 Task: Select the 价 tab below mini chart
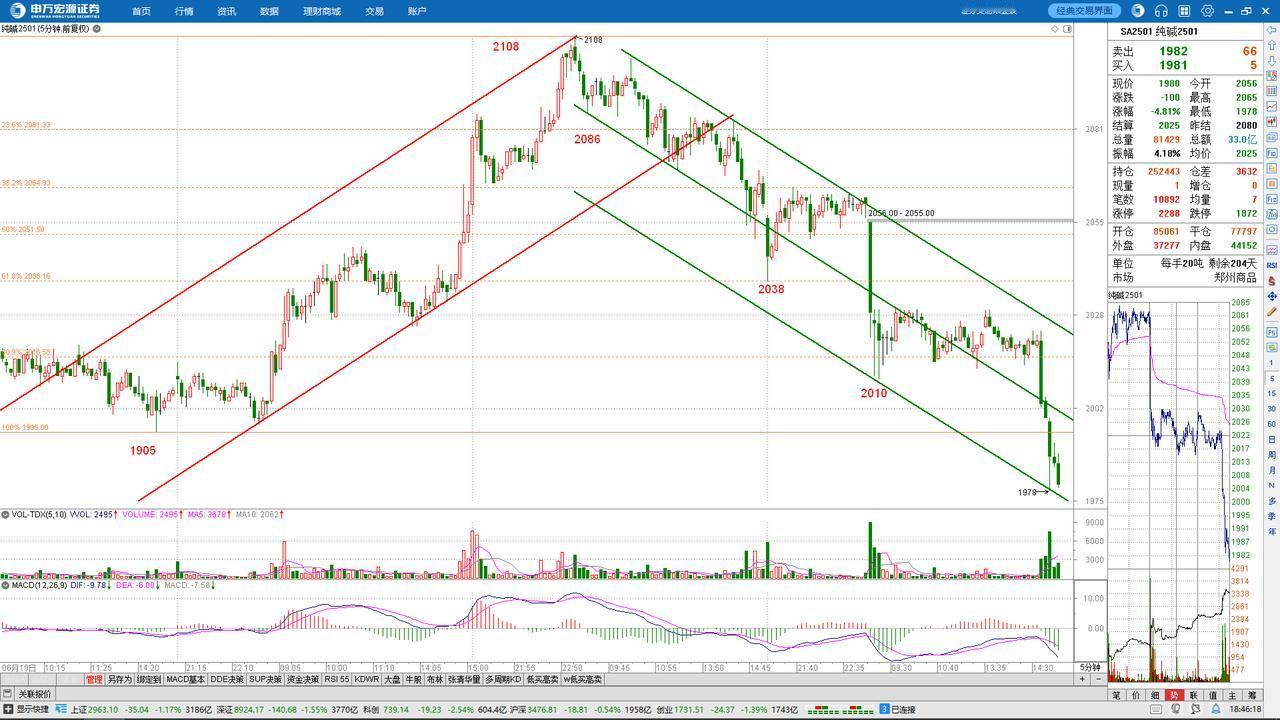(1136, 695)
